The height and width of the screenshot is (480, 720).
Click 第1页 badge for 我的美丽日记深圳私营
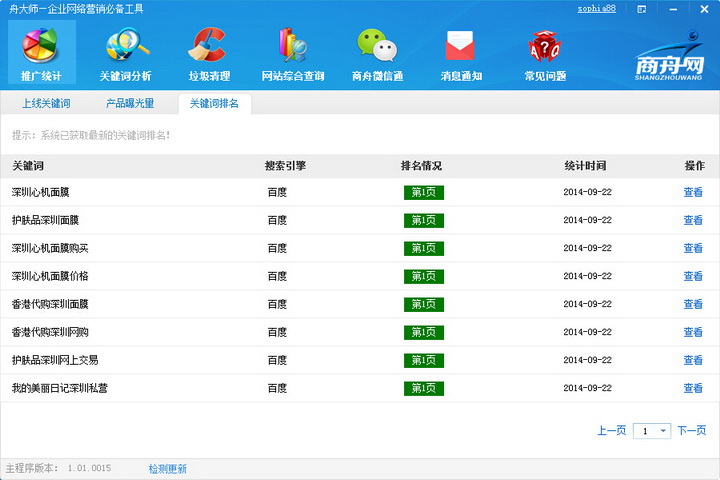point(424,389)
